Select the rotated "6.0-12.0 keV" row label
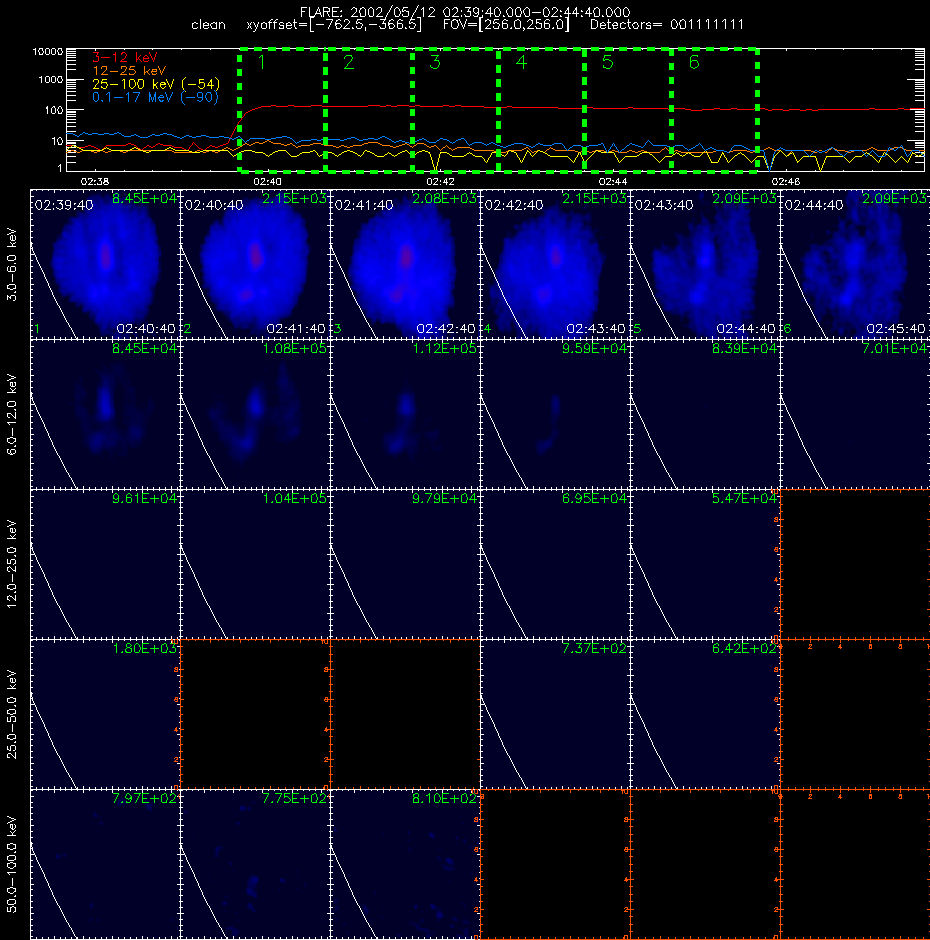The width and height of the screenshot is (930, 940). (x=12, y=414)
